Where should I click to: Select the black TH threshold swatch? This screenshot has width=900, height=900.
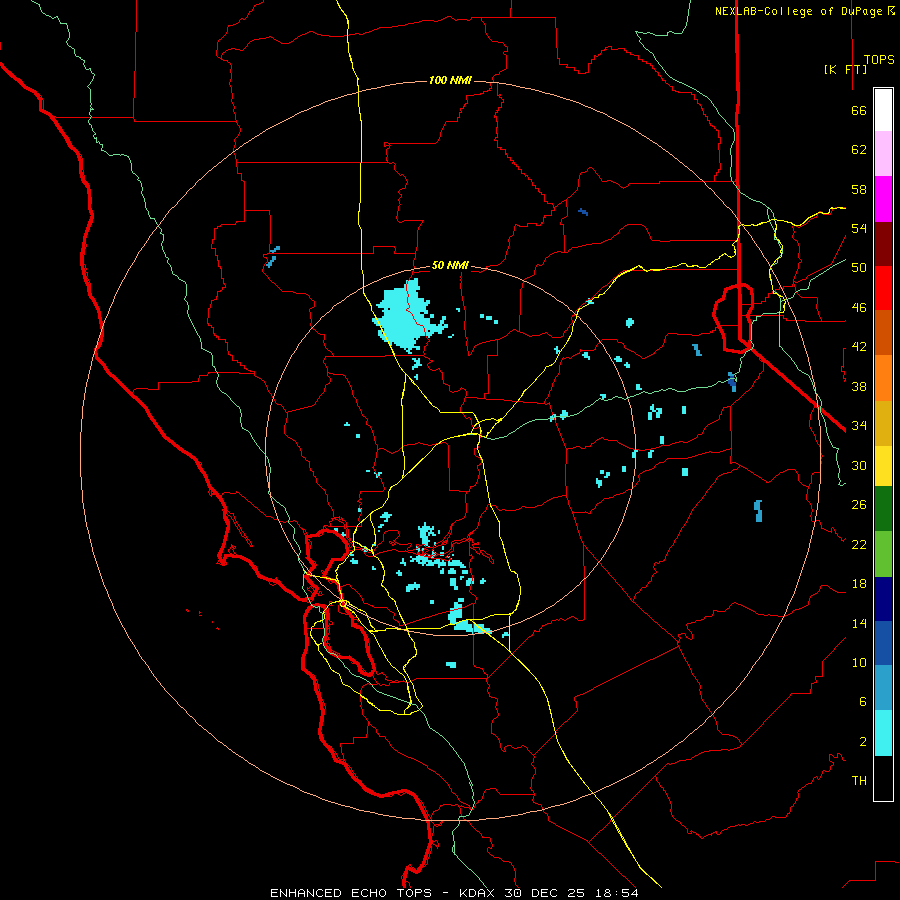coord(883,778)
